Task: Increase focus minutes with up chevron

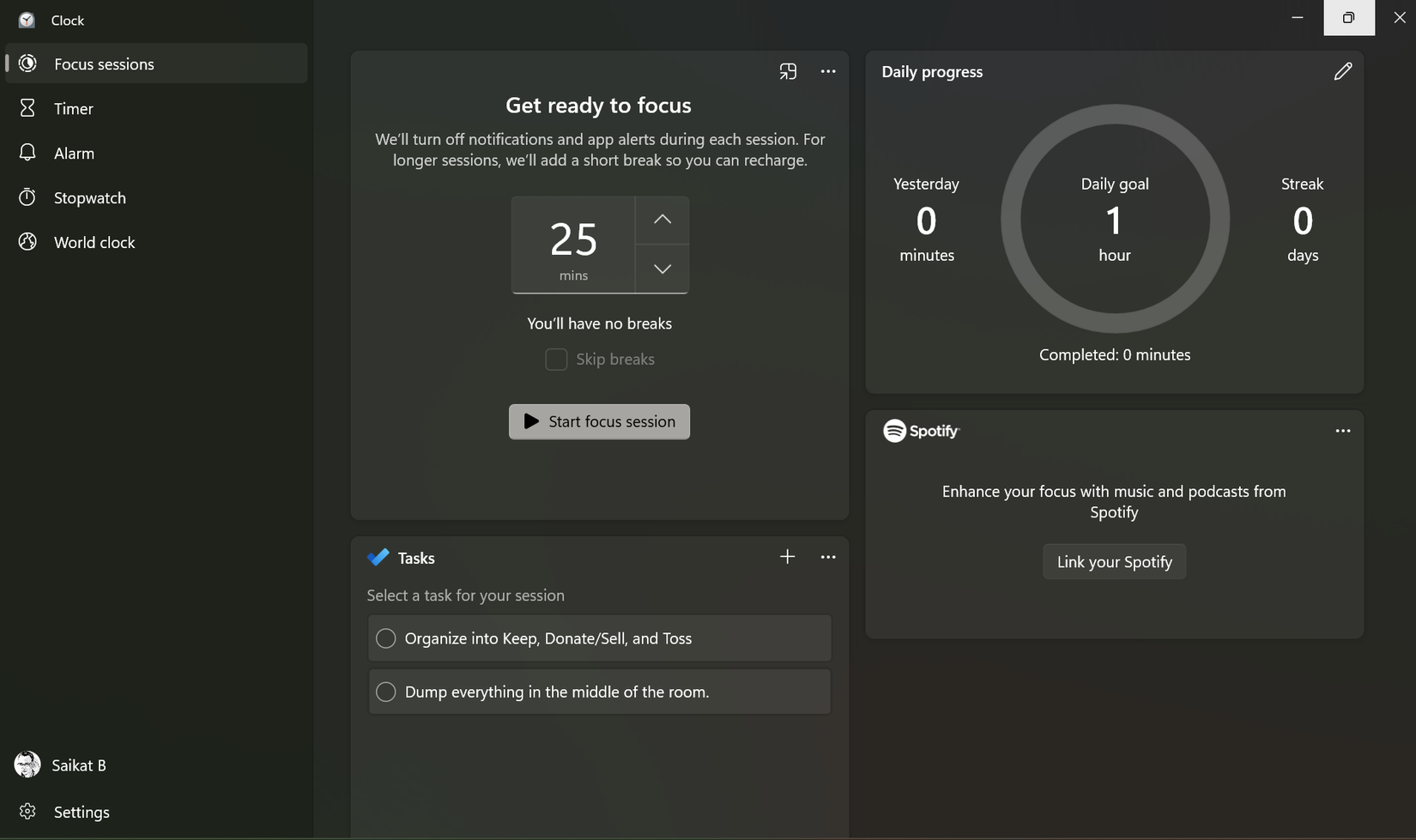Action: click(662, 220)
